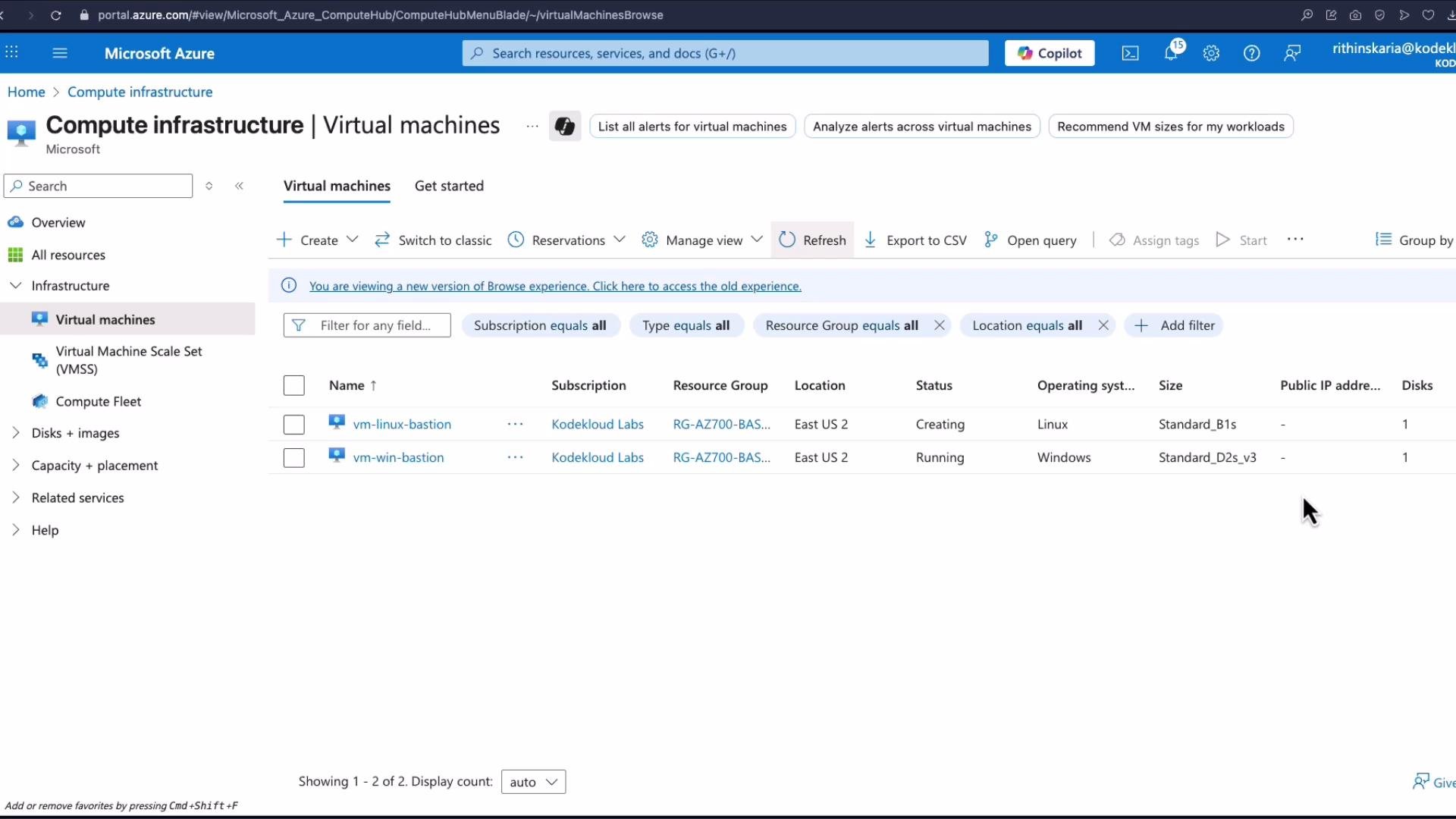Open the apps grid waffle icon
Viewport: 1456px width, 819px height.
pyautogui.click(x=12, y=52)
